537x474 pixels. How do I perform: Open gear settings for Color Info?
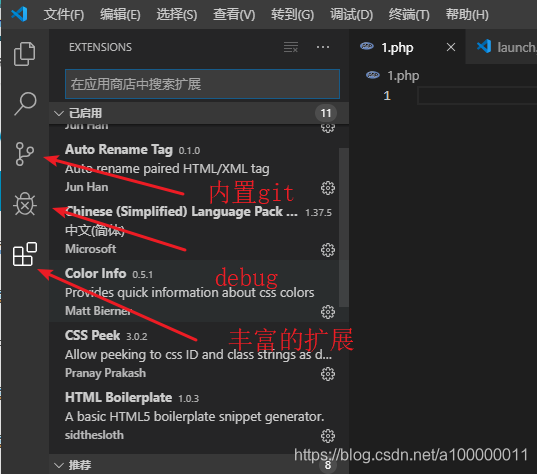tap(328, 312)
